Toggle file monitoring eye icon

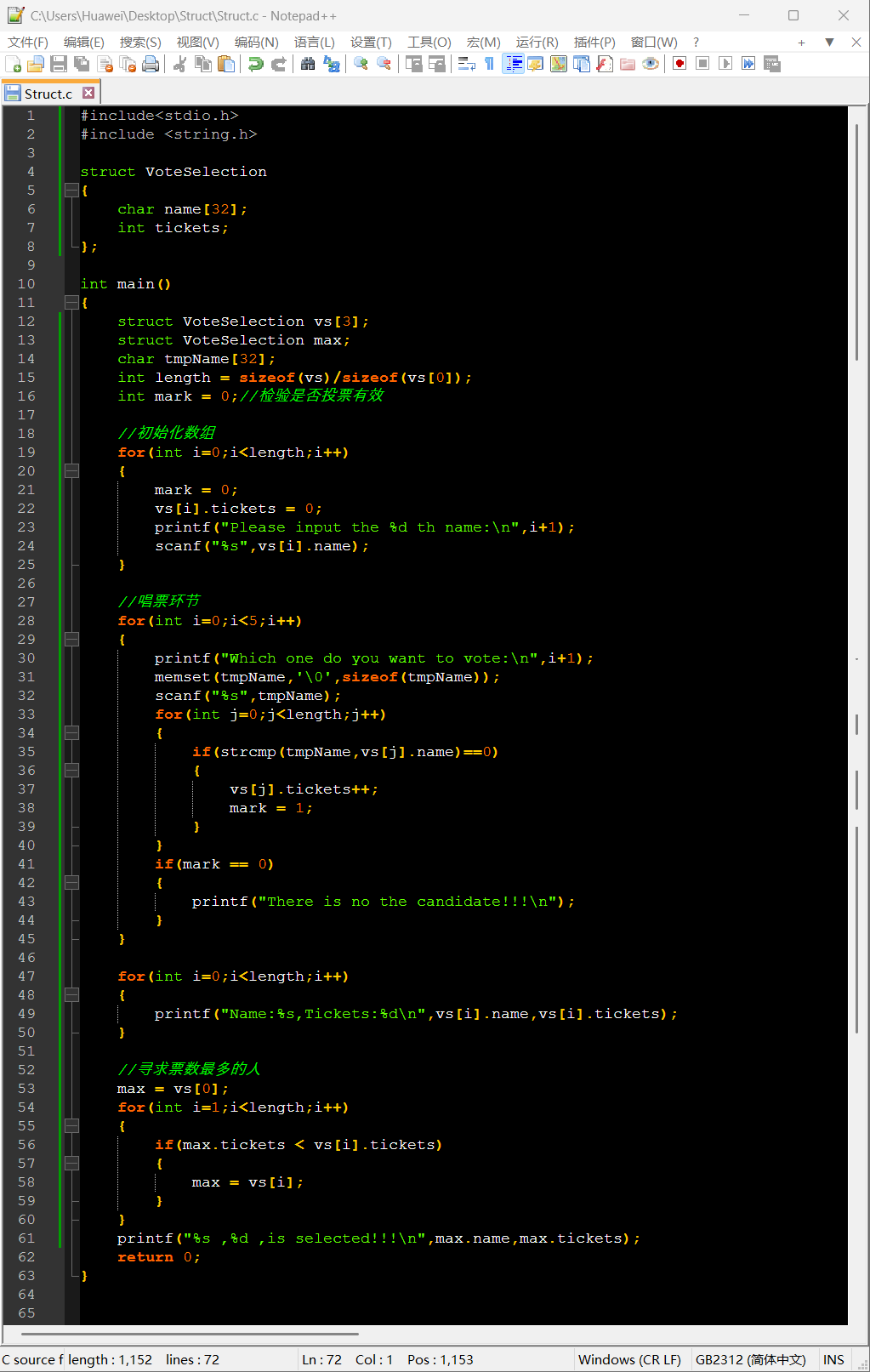pyautogui.click(x=651, y=64)
